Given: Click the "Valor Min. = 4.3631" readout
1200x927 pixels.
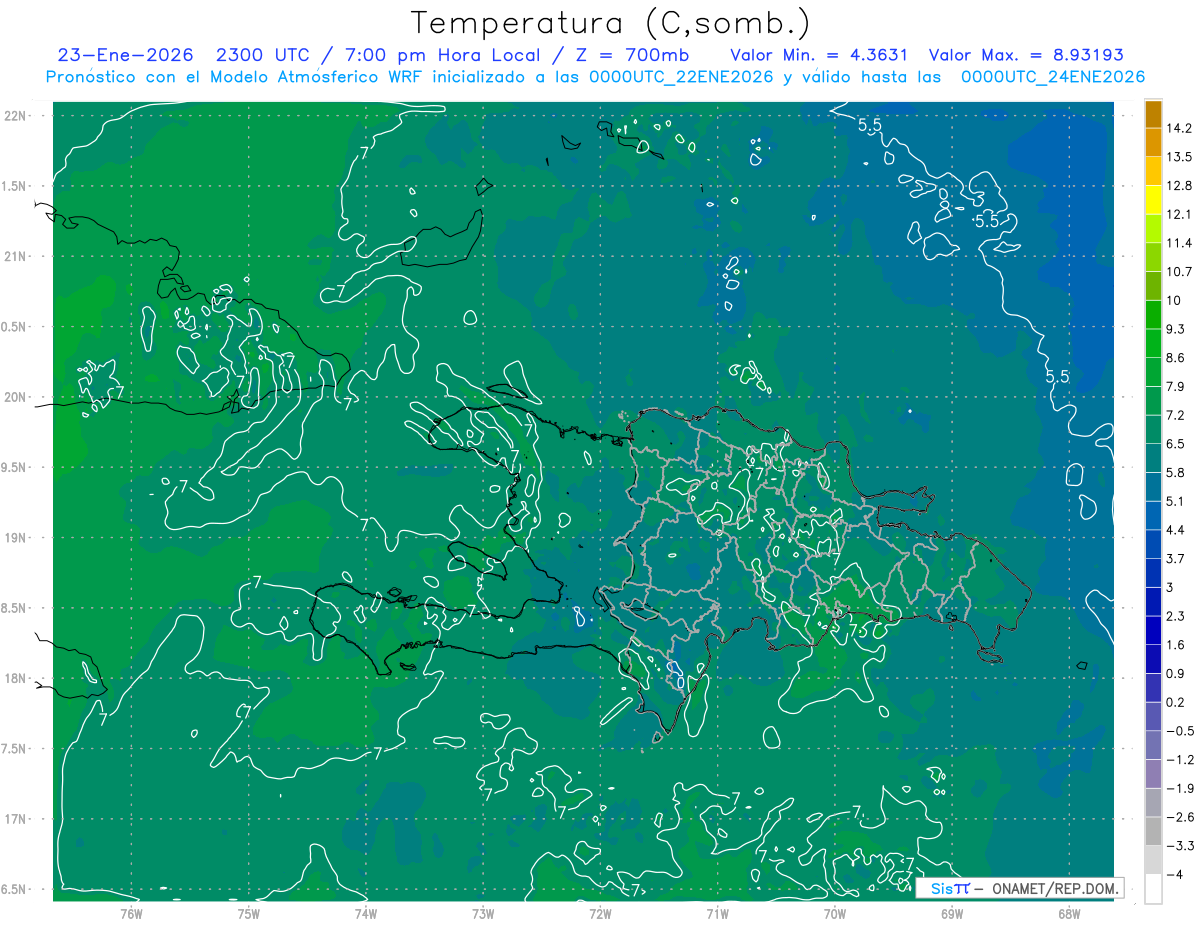Looking at the screenshot, I should coord(819,55).
